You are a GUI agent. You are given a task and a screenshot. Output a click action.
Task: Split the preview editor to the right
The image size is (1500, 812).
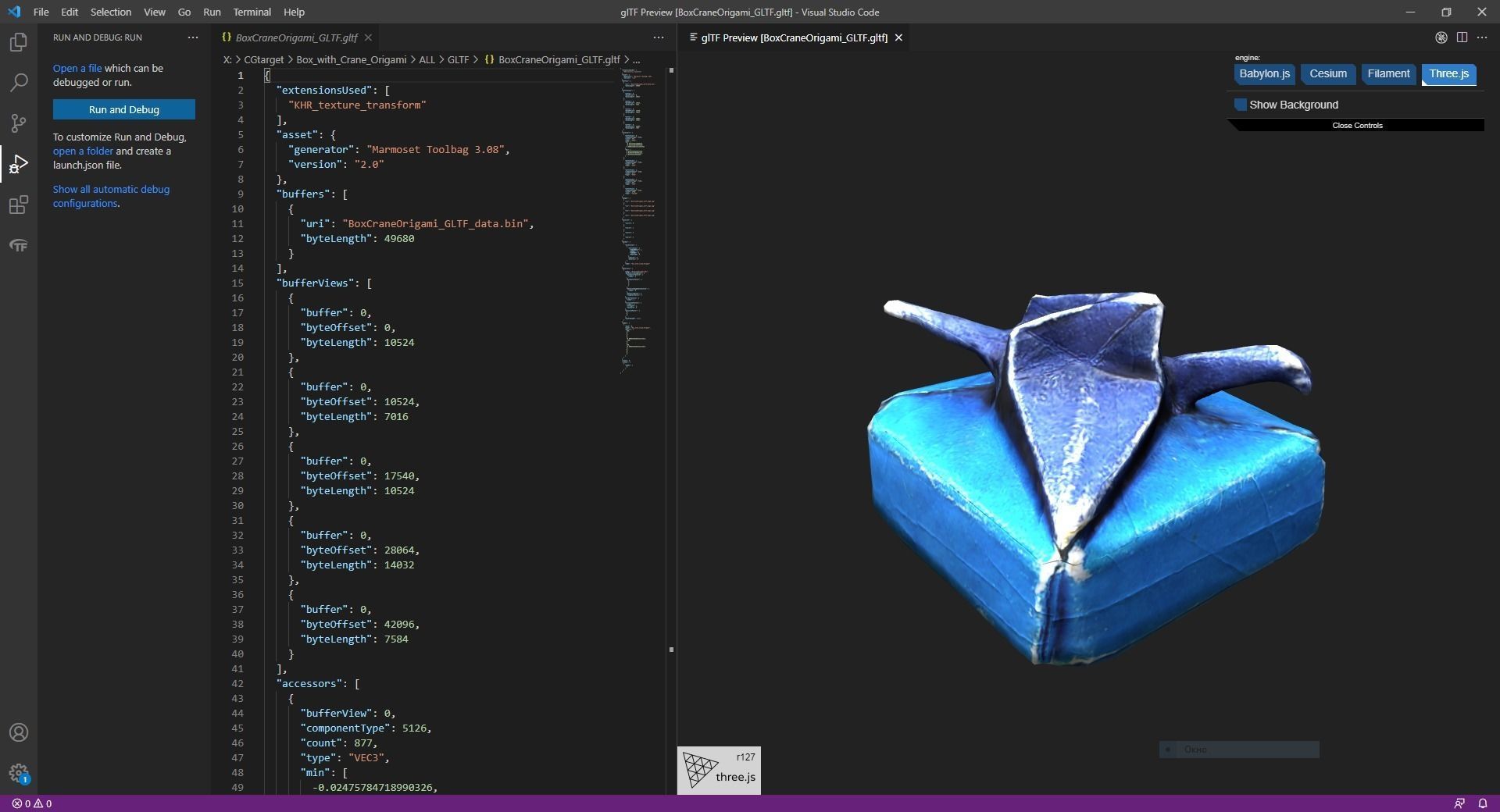[1462, 37]
